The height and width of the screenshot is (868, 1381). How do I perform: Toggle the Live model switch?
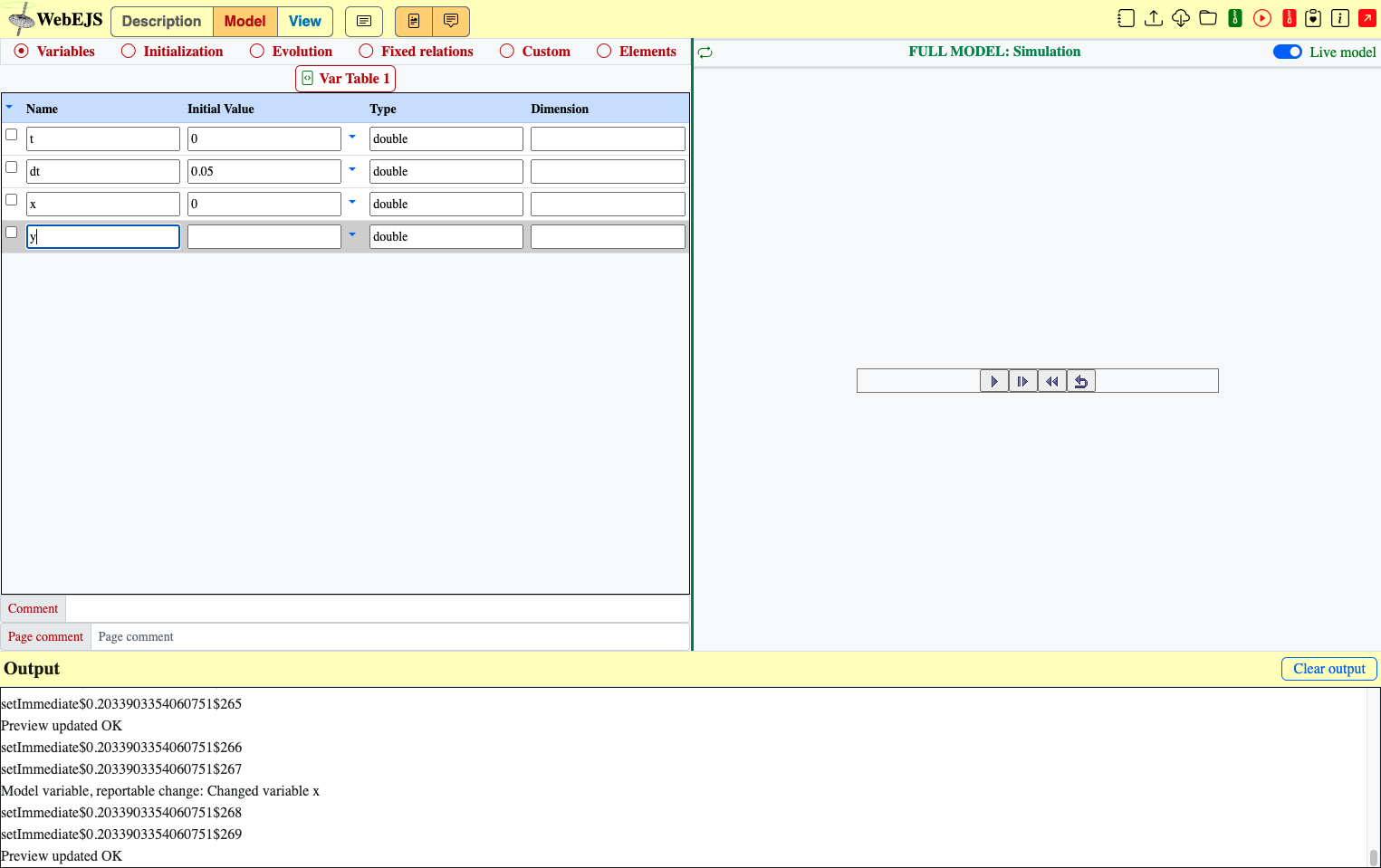1287,52
